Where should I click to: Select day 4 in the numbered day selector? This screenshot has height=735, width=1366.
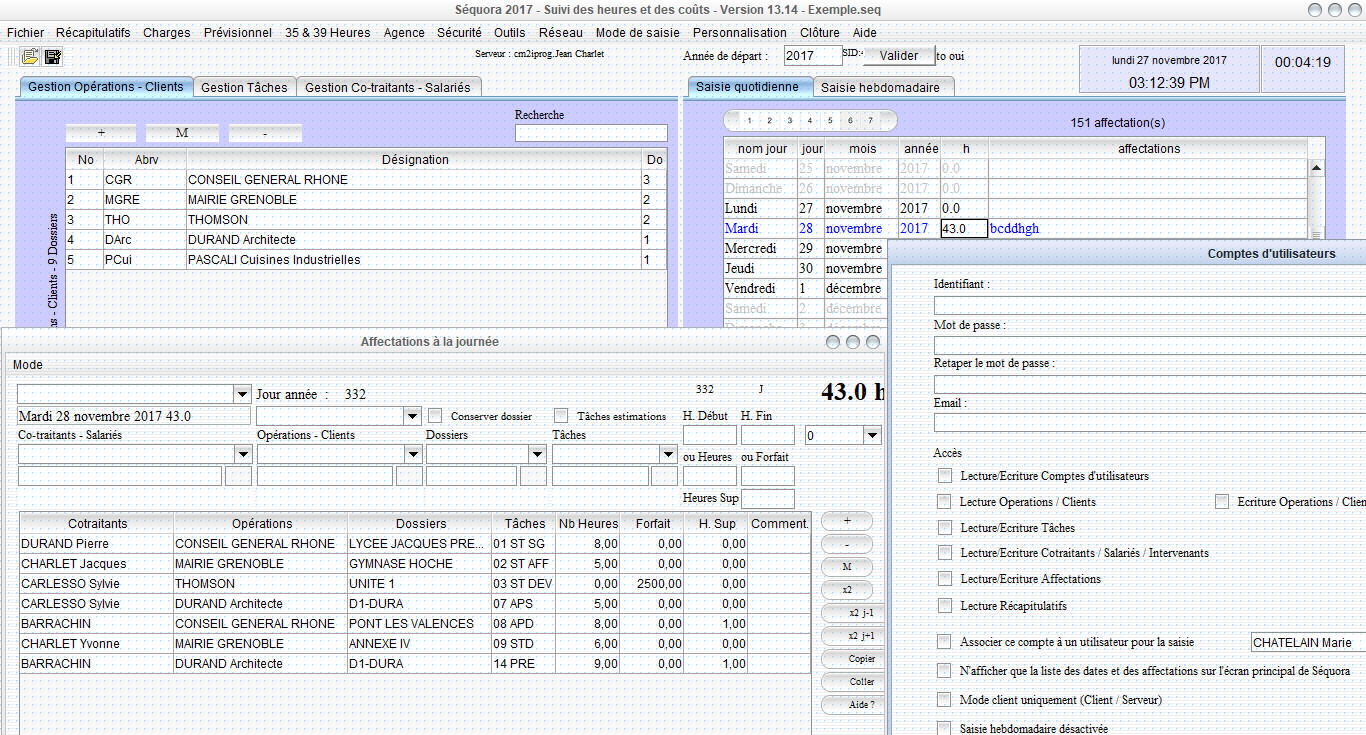810,121
